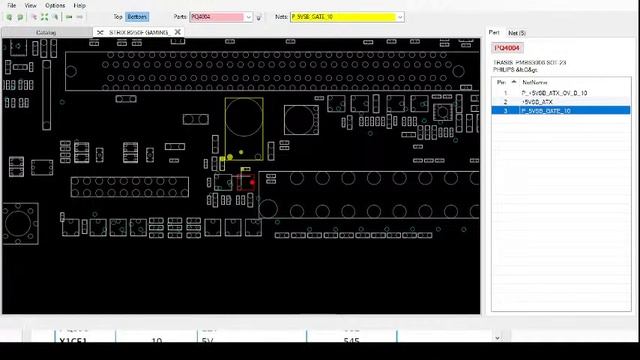640x360 pixels.
Task: Click the yellow Nets field P_5VSB_GATE_10
Action: 343,17
